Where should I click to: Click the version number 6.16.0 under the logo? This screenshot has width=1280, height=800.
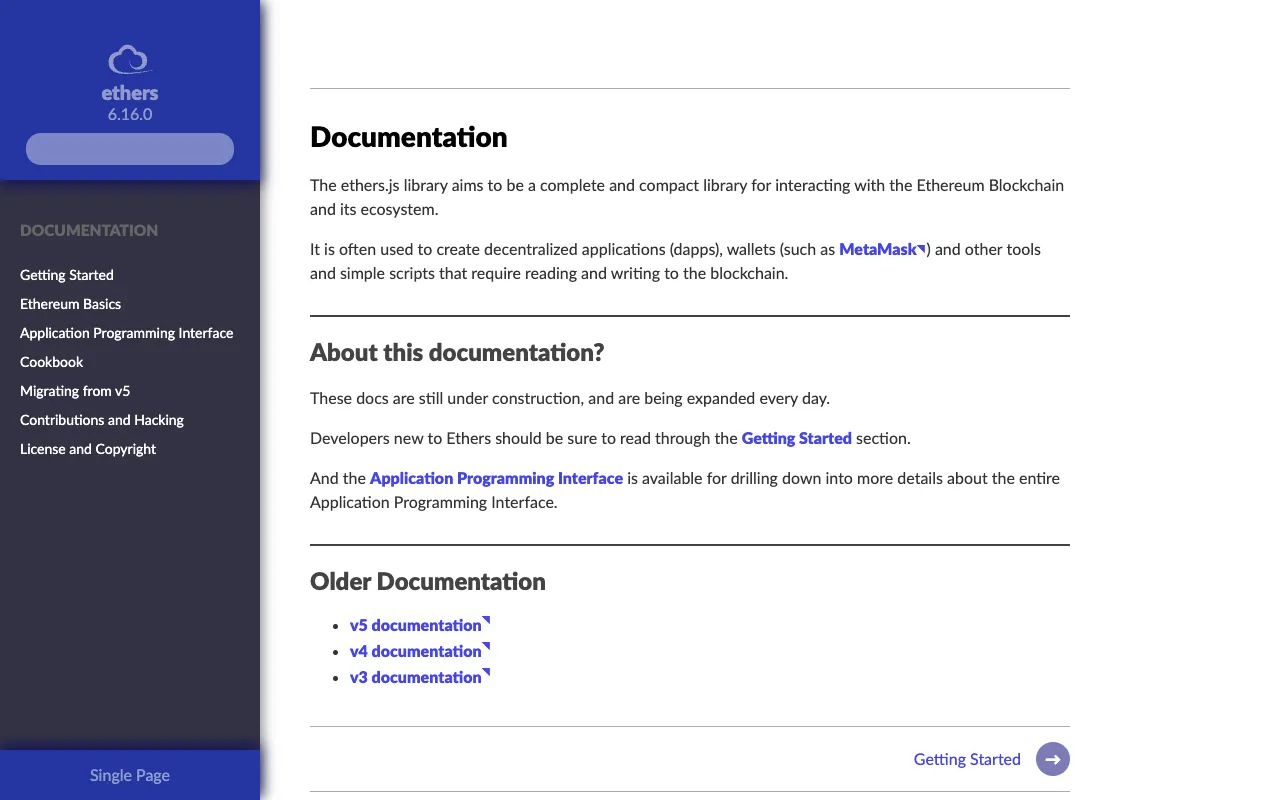click(x=129, y=114)
